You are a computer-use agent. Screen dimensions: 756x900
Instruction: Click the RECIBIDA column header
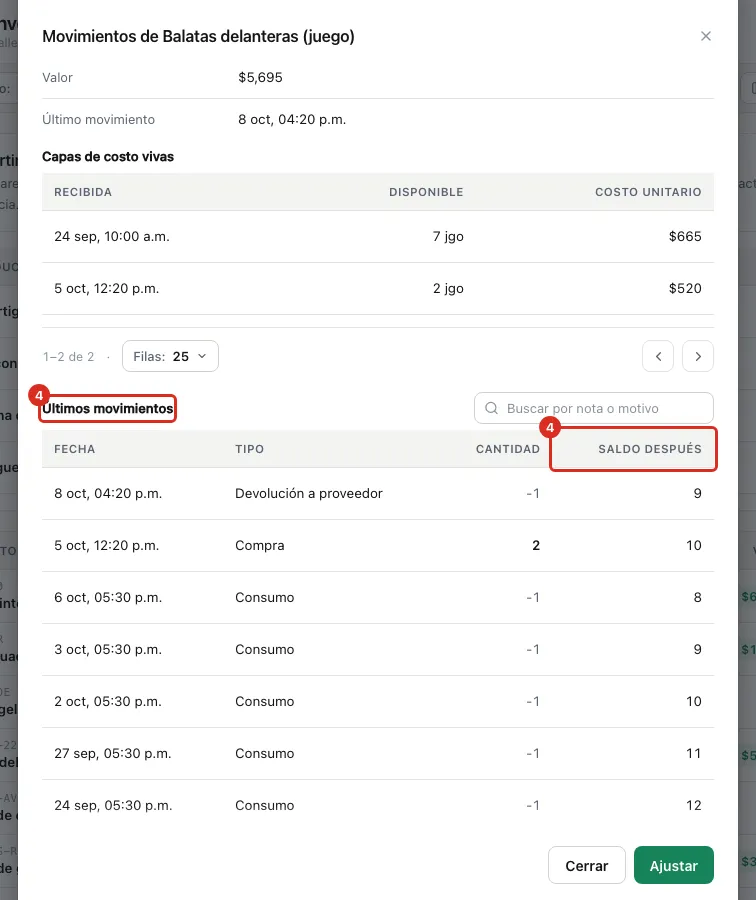[83, 192]
